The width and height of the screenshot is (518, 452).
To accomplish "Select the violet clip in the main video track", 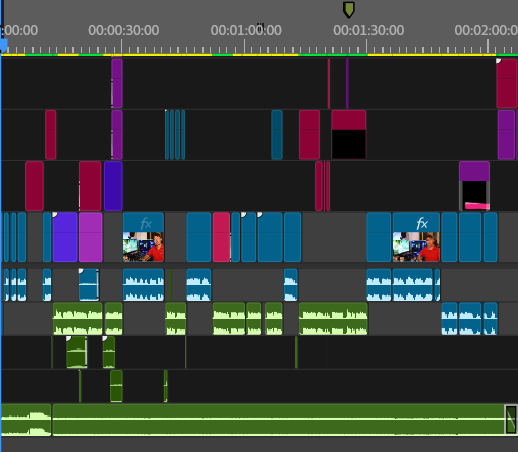I will point(65,237).
